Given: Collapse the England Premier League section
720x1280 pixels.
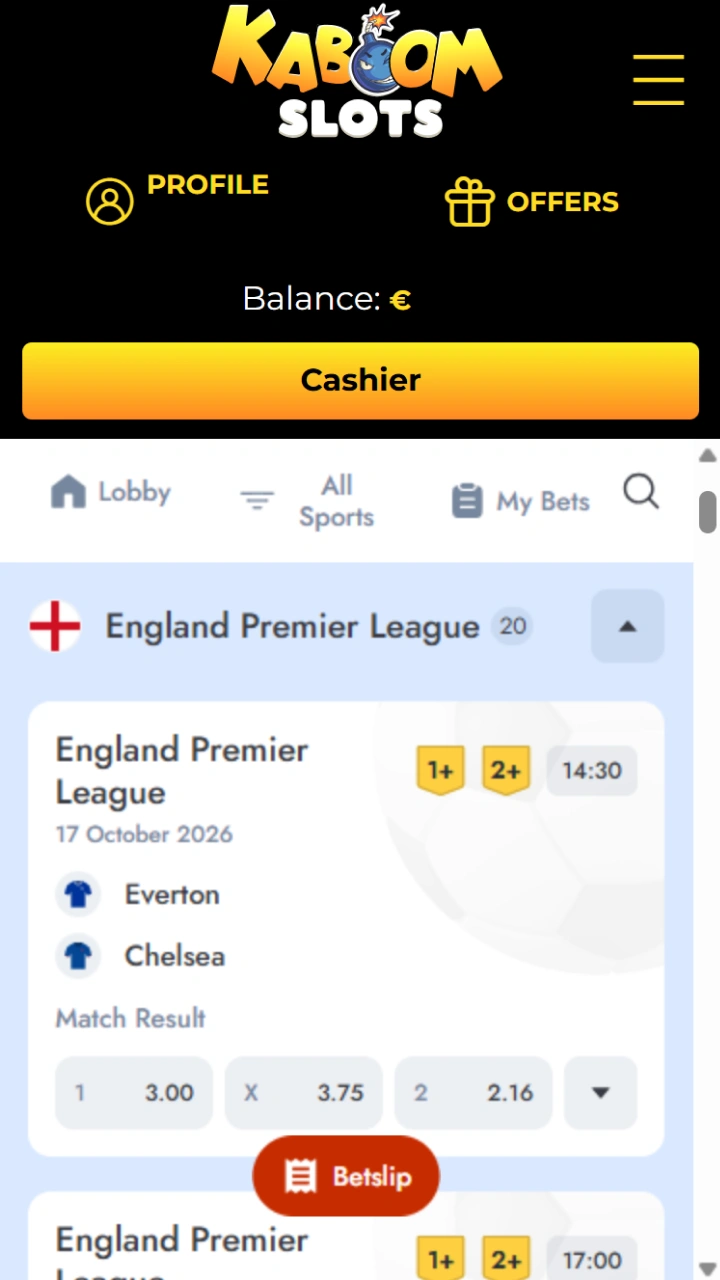Looking at the screenshot, I should click(627, 626).
